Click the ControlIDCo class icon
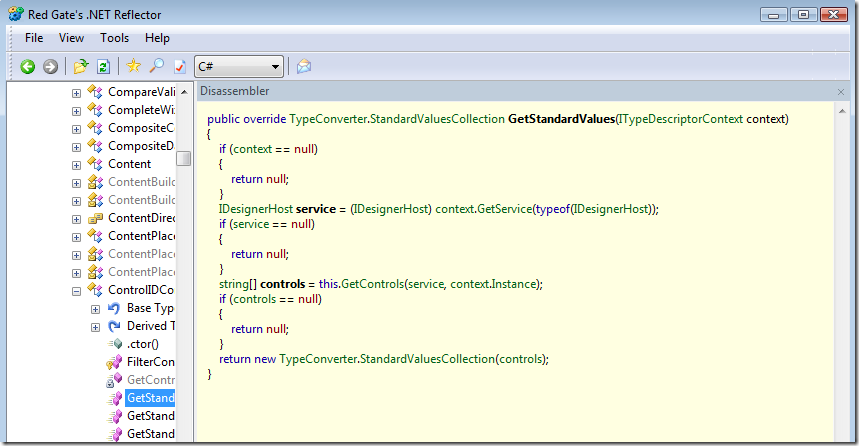 pyautogui.click(x=95, y=290)
